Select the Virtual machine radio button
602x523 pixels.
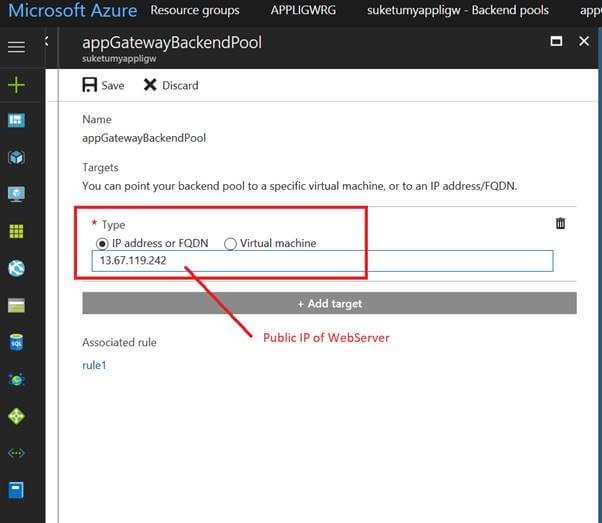230,243
